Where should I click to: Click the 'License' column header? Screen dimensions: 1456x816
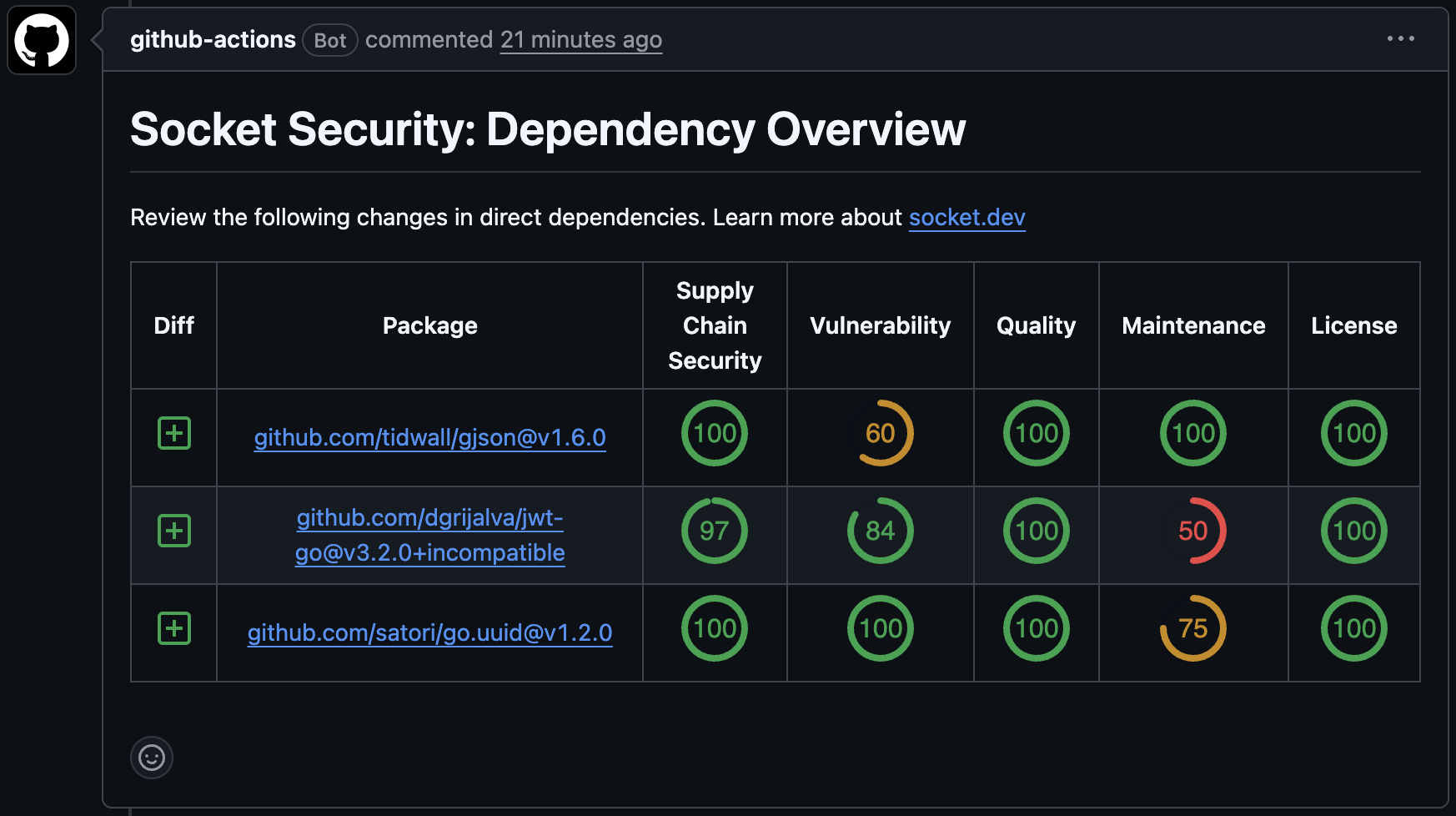tap(1354, 325)
